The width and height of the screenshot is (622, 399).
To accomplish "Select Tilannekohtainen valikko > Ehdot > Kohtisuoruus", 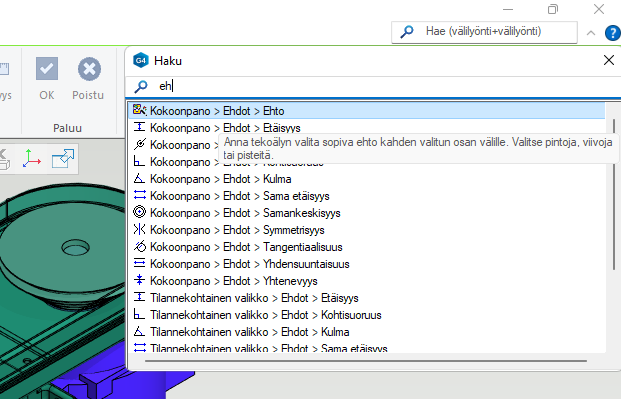I will (x=367, y=315).
